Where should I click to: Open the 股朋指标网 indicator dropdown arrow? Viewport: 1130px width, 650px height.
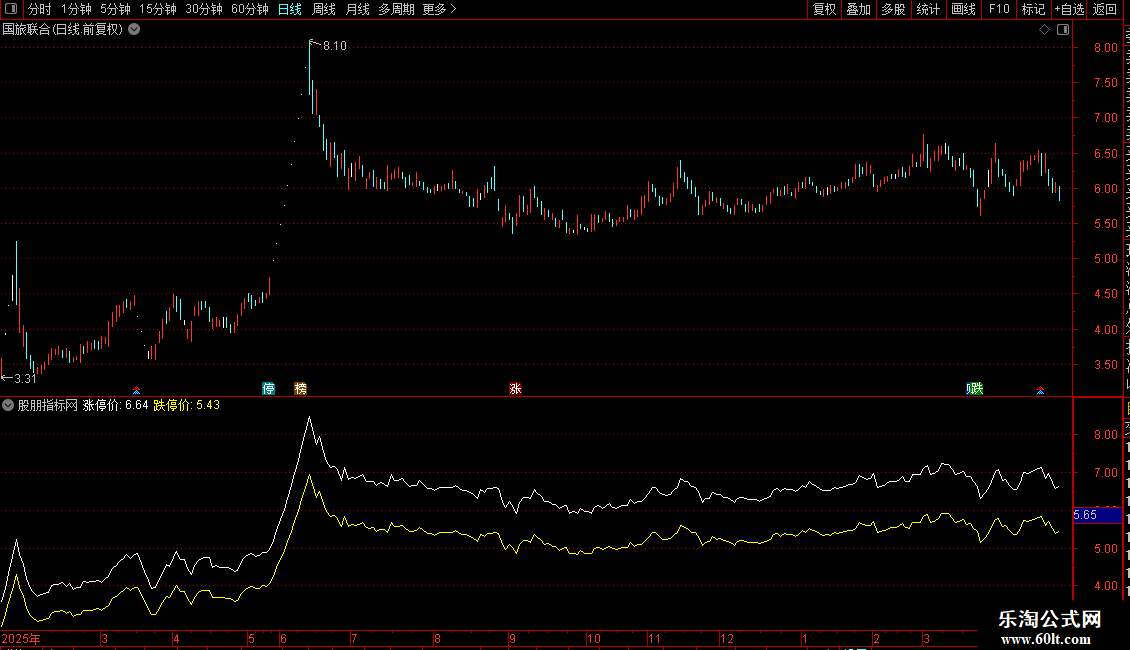8,406
